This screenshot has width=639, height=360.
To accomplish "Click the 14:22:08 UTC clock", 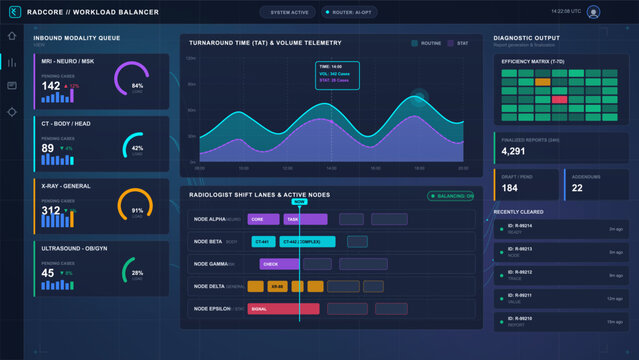I will [566, 11].
